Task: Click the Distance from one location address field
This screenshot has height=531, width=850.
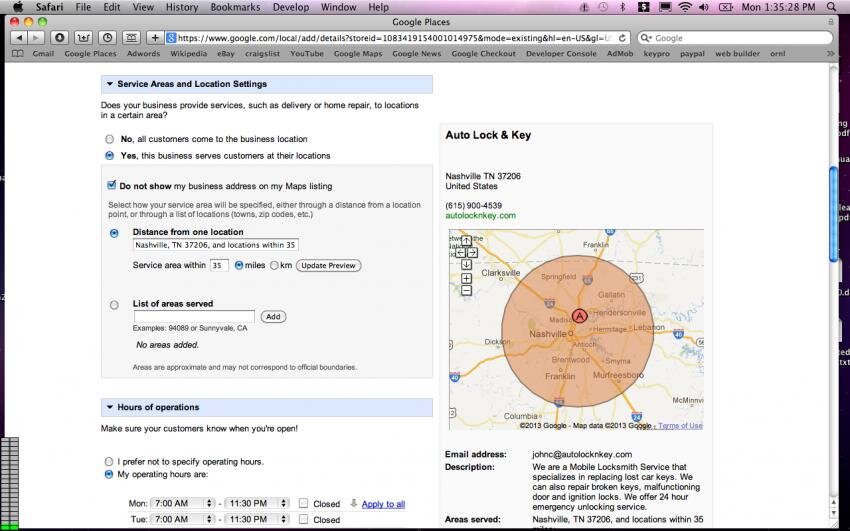Action: click(x=216, y=245)
